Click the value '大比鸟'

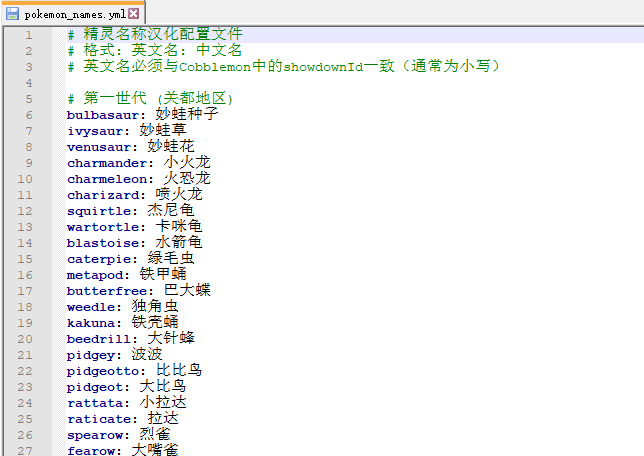point(163,387)
